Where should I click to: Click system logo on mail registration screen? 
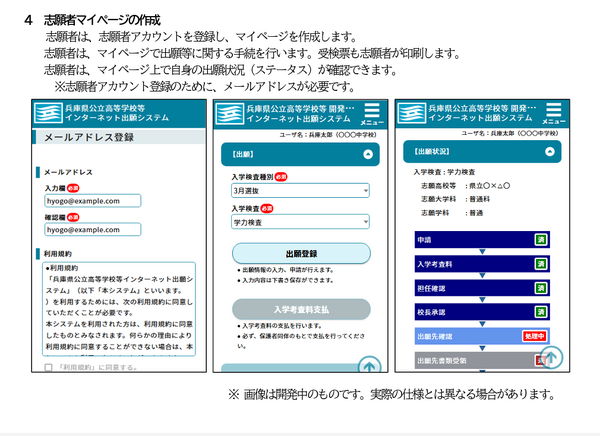[50, 113]
